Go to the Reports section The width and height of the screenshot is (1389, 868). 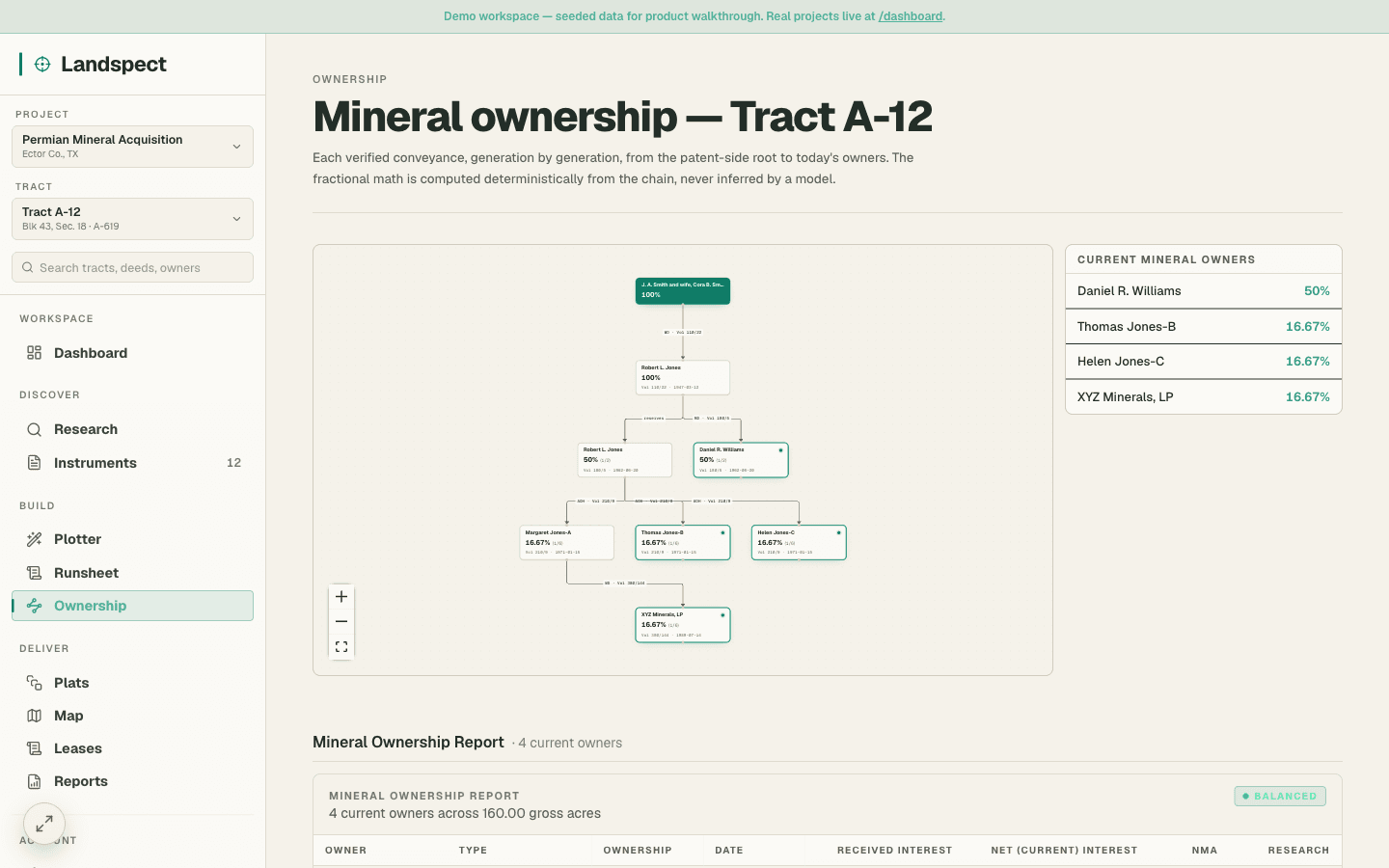[132, 781]
